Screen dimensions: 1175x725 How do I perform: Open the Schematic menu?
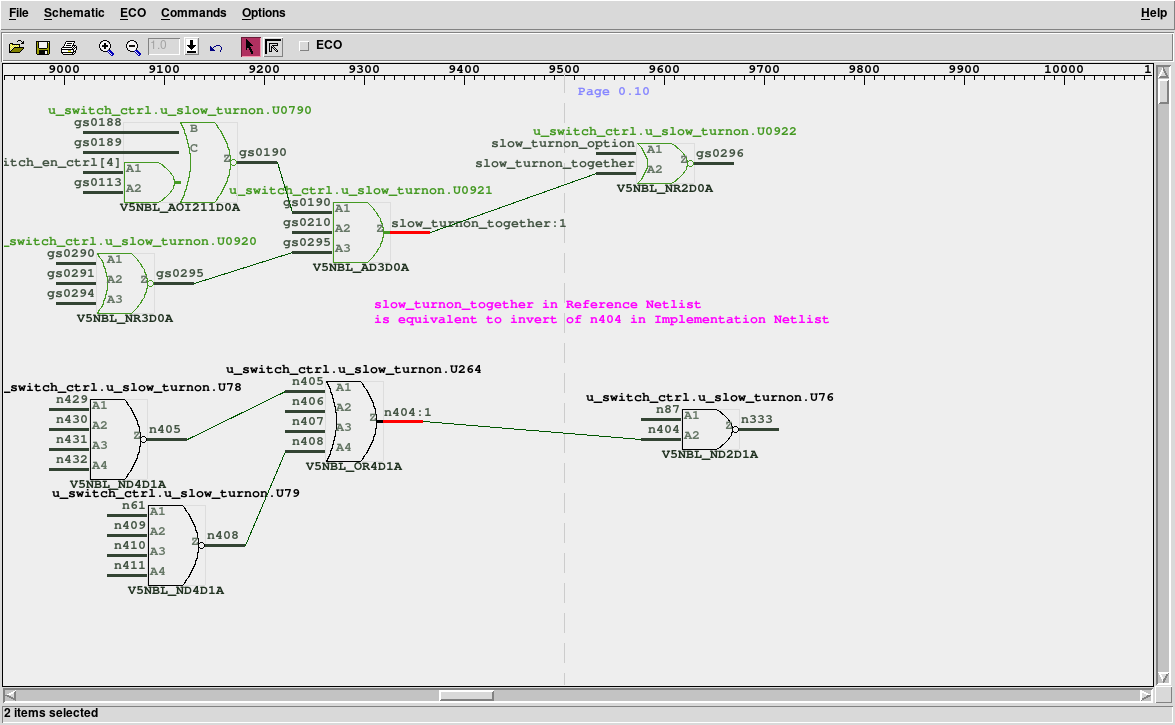pyautogui.click(x=74, y=13)
